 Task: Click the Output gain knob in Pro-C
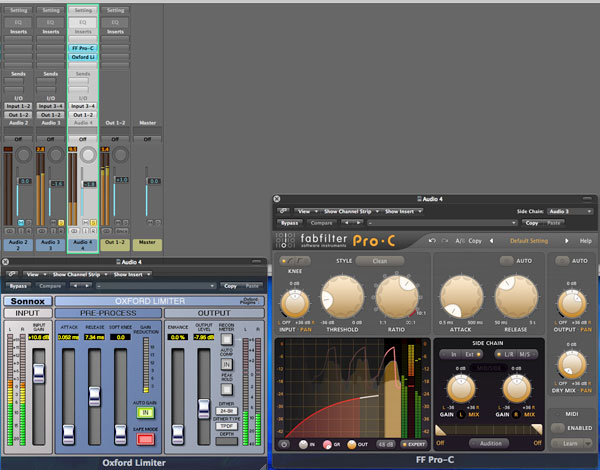point(572,303)
